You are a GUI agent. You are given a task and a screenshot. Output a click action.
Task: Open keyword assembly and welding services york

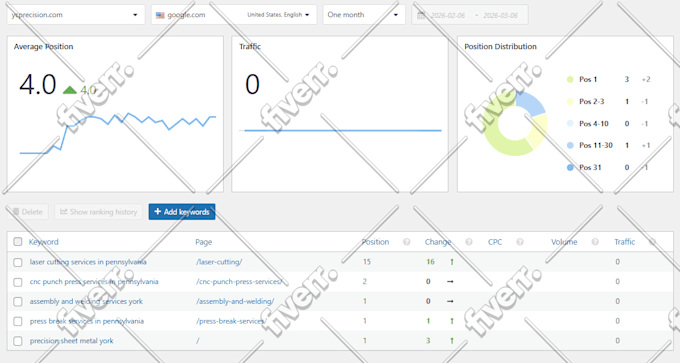[86, 301]
